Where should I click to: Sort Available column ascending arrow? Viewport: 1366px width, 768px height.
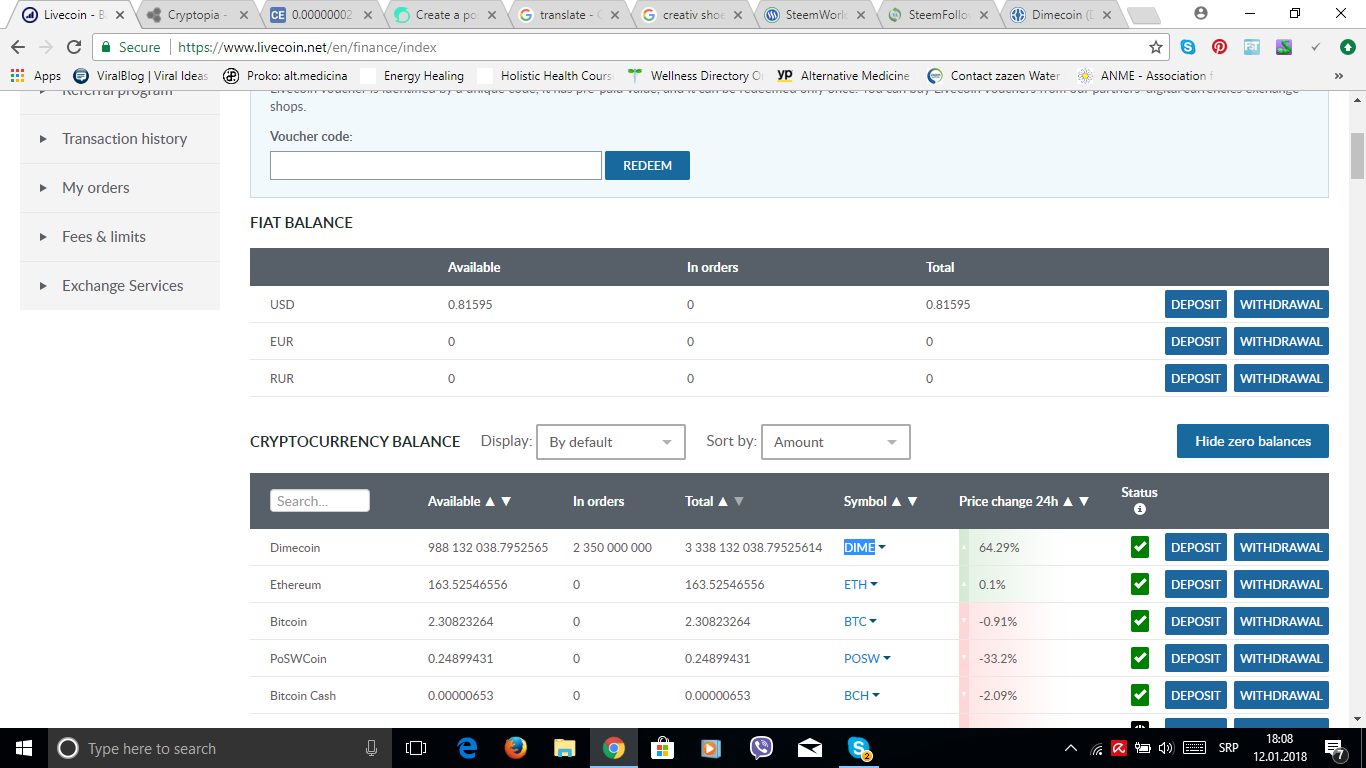(x=490, y=501)
